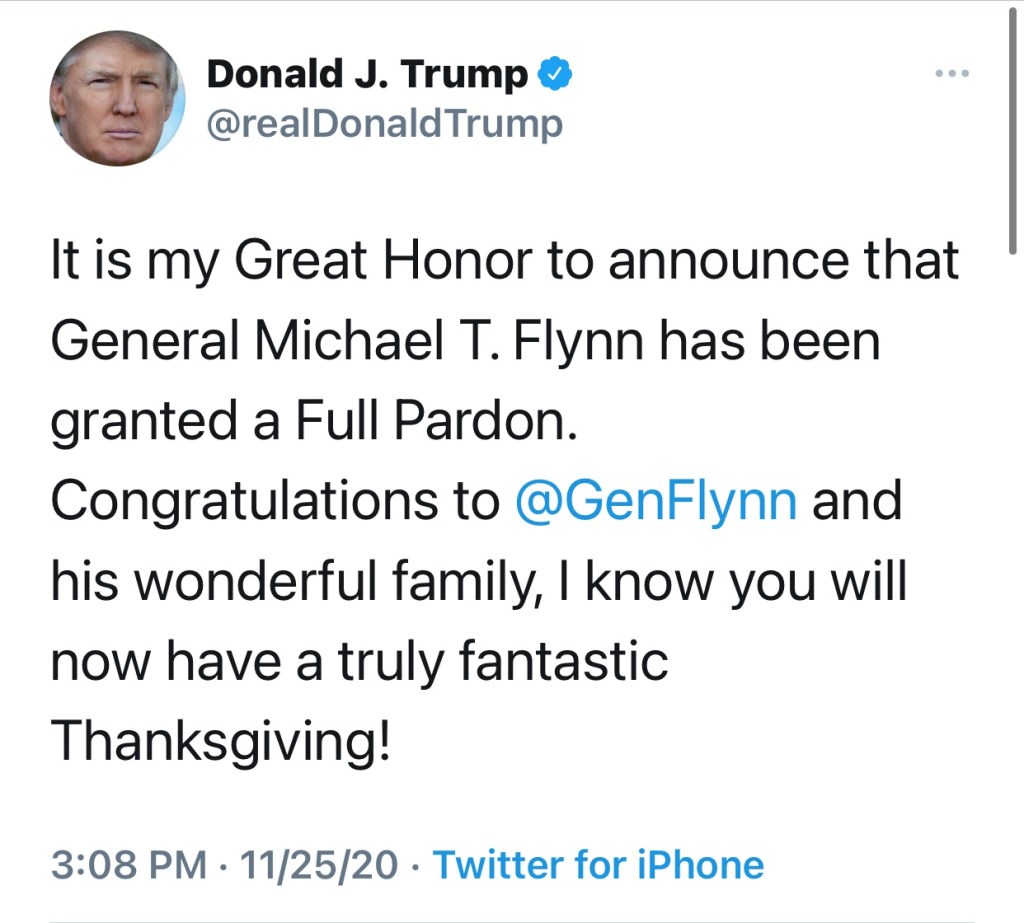Image resolution: width=1024 pixels, height=923 pixels.
Task: Tap the round profile photo avatar
Action: pos(118,98)
